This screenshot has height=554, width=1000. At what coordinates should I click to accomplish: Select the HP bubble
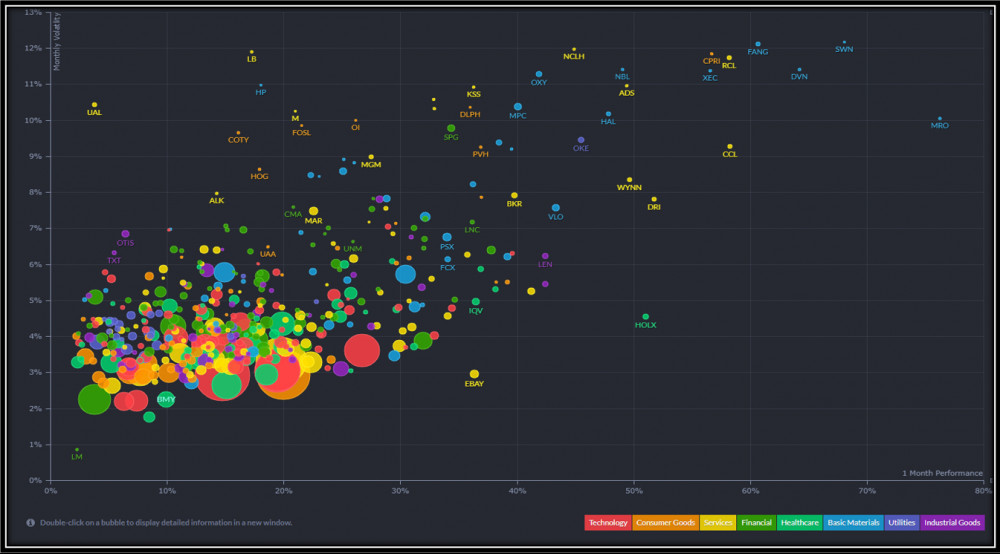click(261, 85)
